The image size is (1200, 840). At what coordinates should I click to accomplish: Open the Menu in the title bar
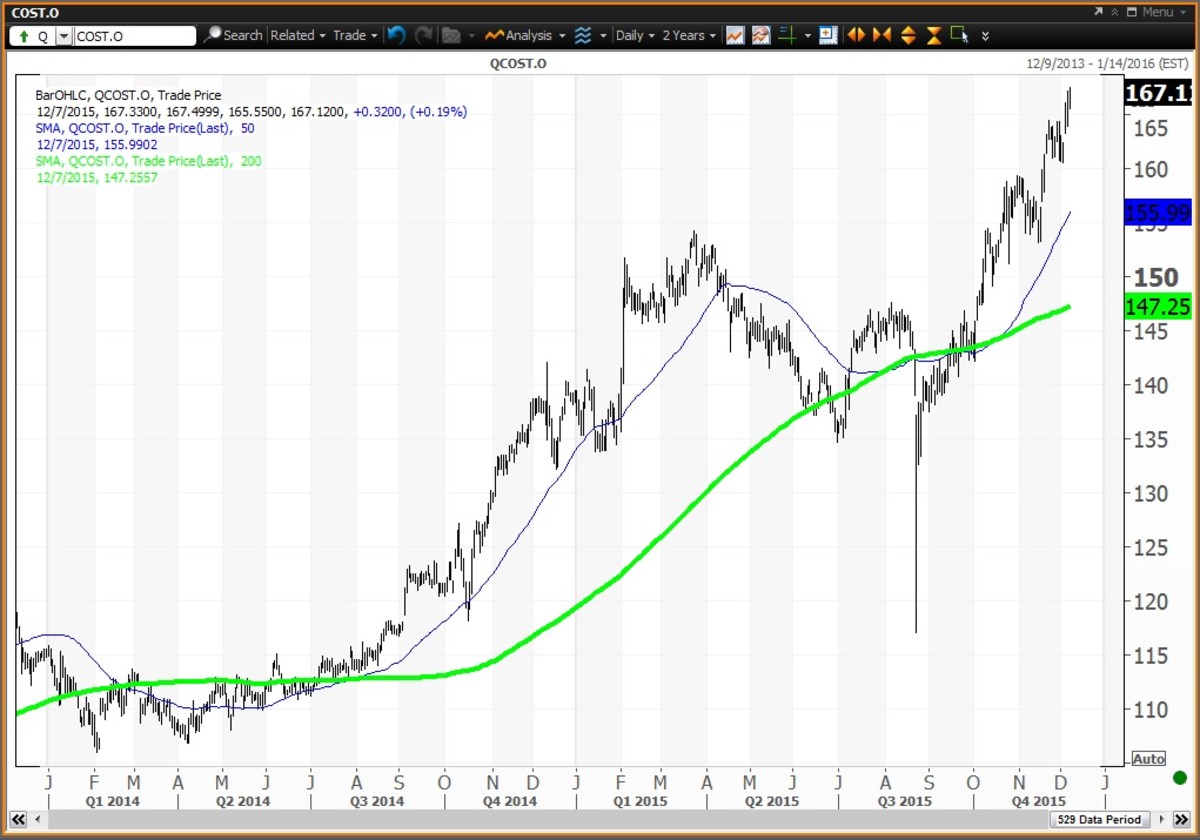point(1157,13)
